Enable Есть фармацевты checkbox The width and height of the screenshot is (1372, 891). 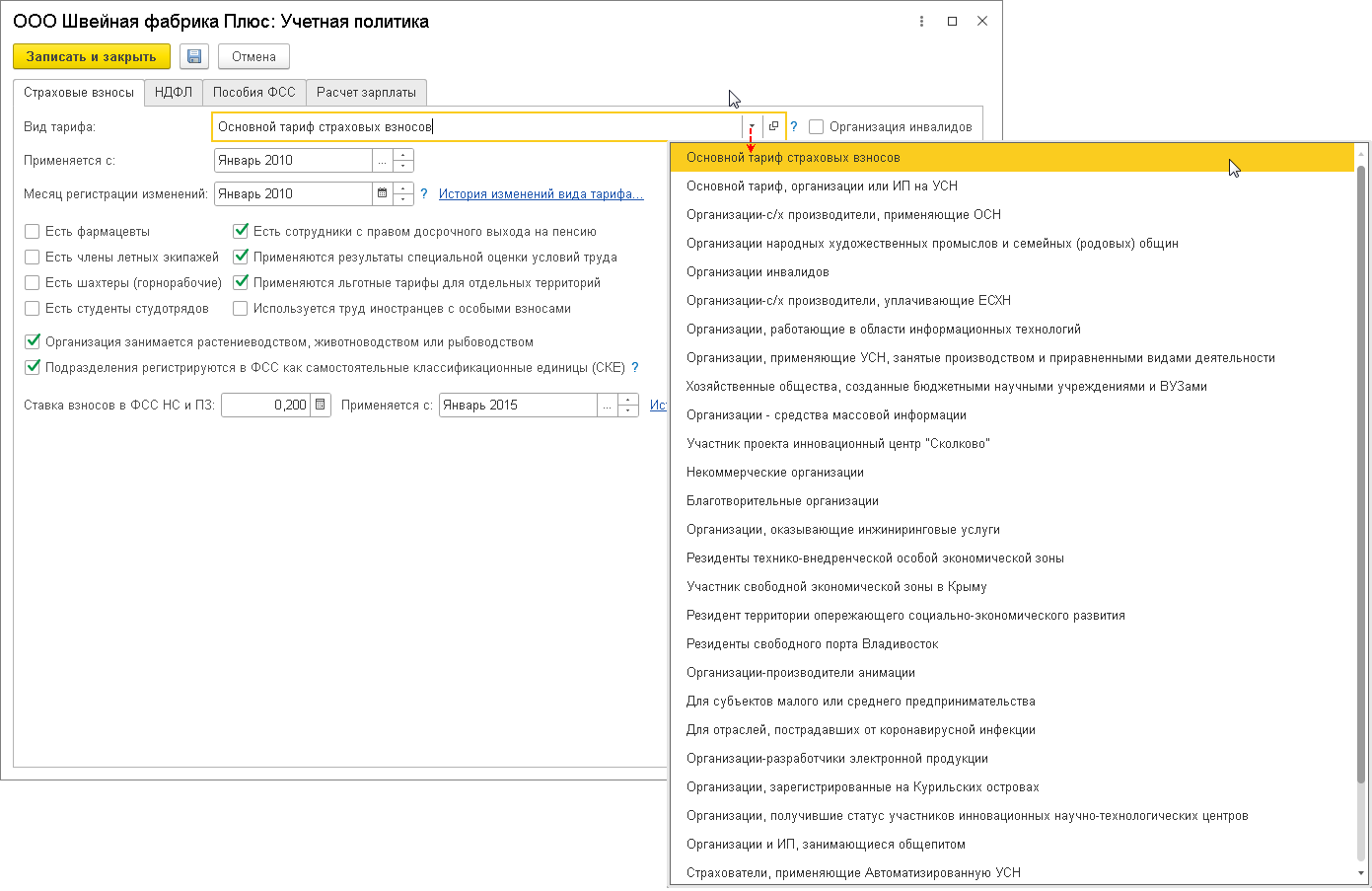(32, 231)
